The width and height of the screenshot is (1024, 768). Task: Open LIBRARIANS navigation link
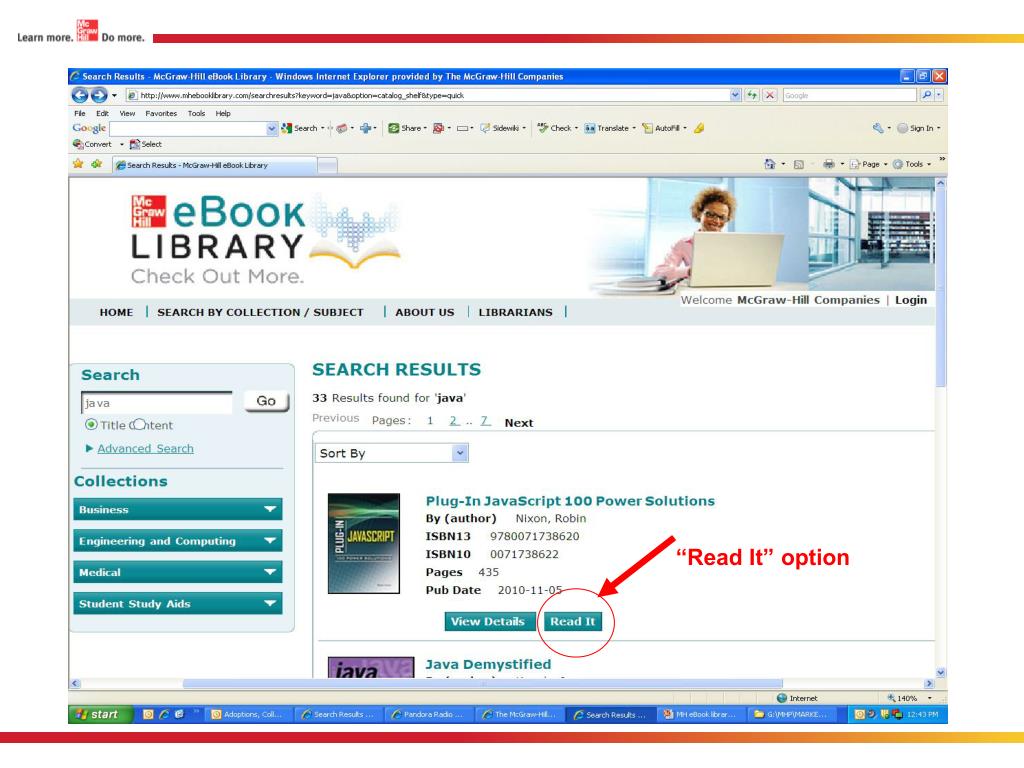515,312
